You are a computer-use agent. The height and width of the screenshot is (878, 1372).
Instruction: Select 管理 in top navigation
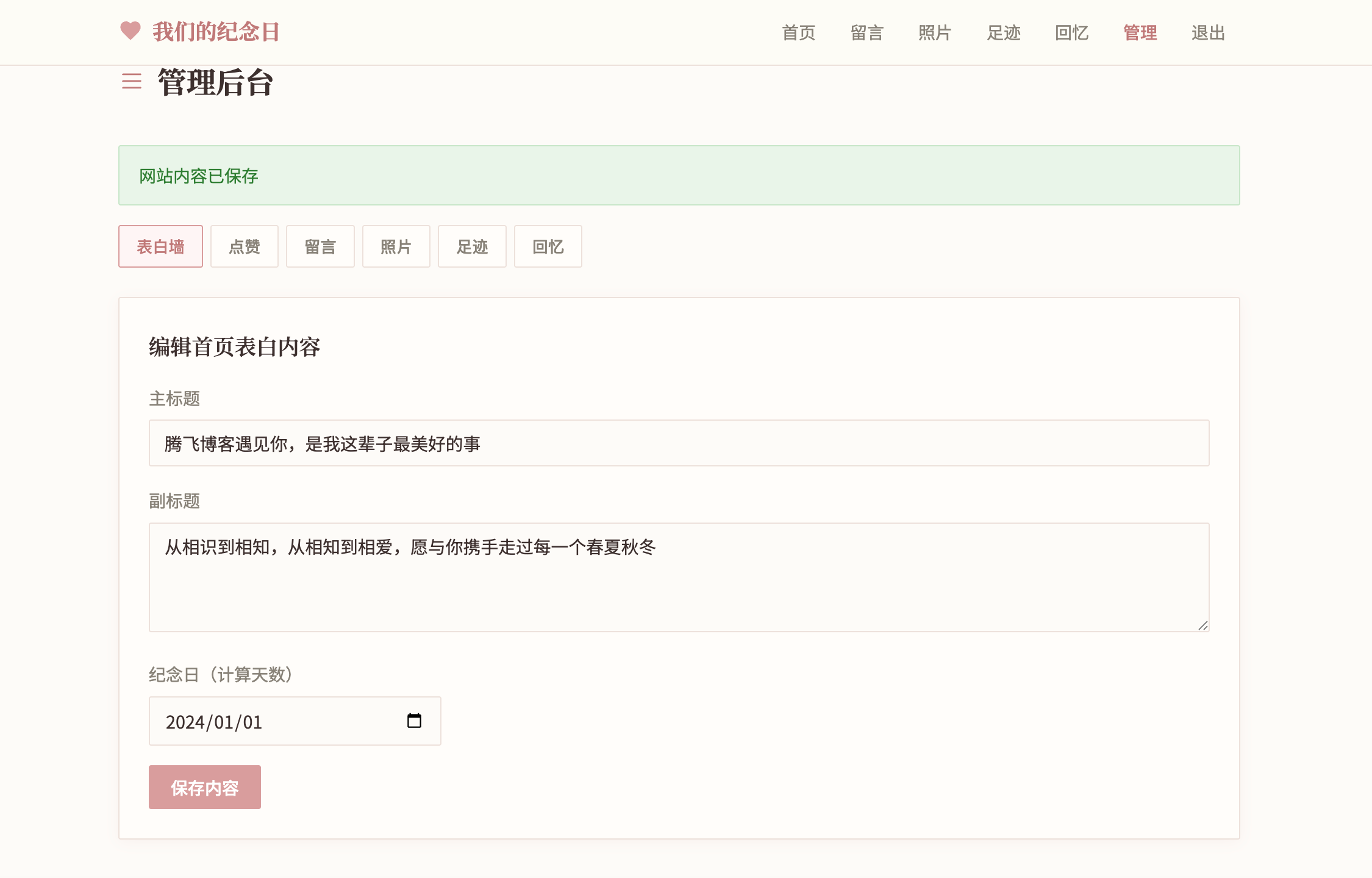(1140, 33)
